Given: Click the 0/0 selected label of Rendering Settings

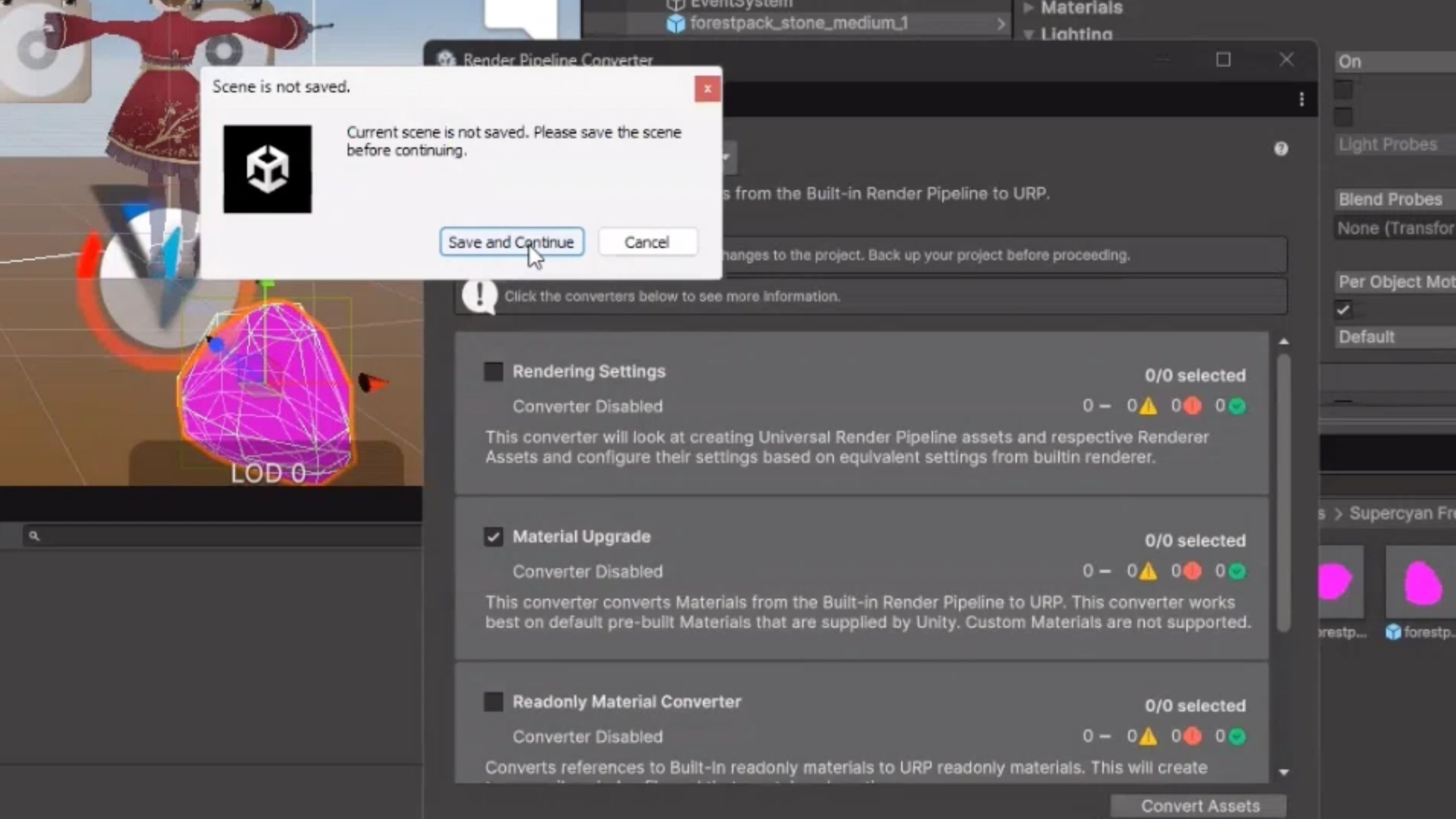Looking at the screenshot, I should (x=1196, y=375).
